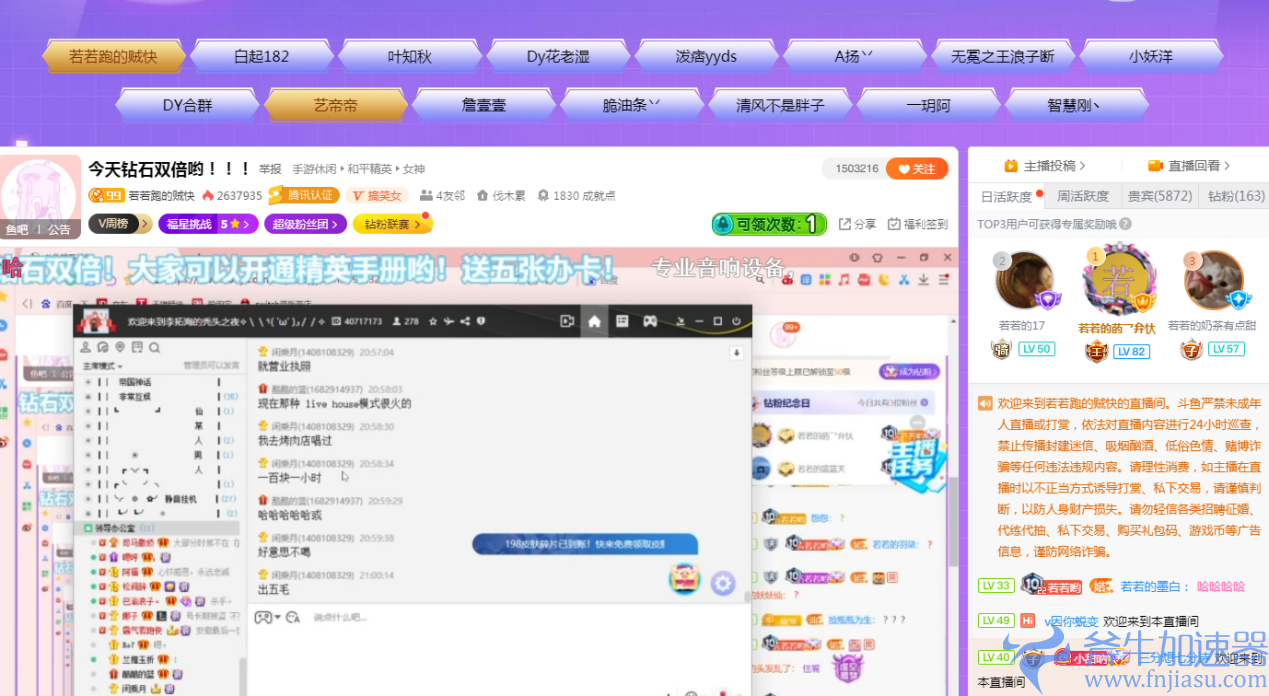Expand the 脆油条 tab dropdown
The height and width of the screenshot is (696, 1269).
[x=632, y=105]
